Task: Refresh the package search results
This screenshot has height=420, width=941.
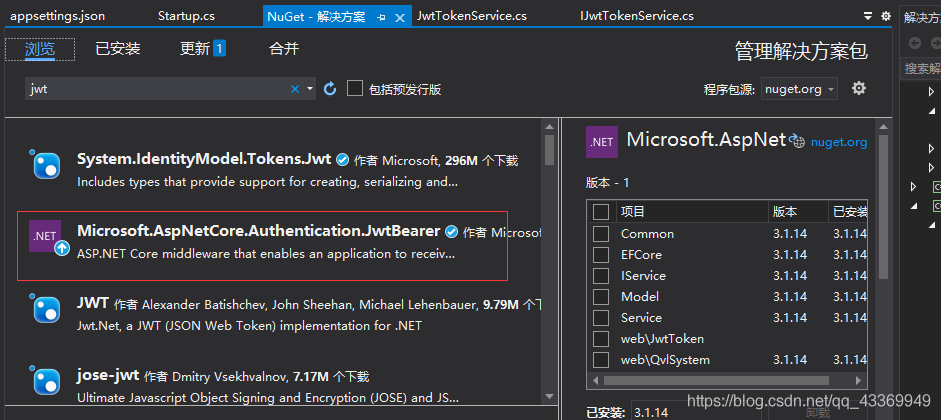Action: (329, 89)
